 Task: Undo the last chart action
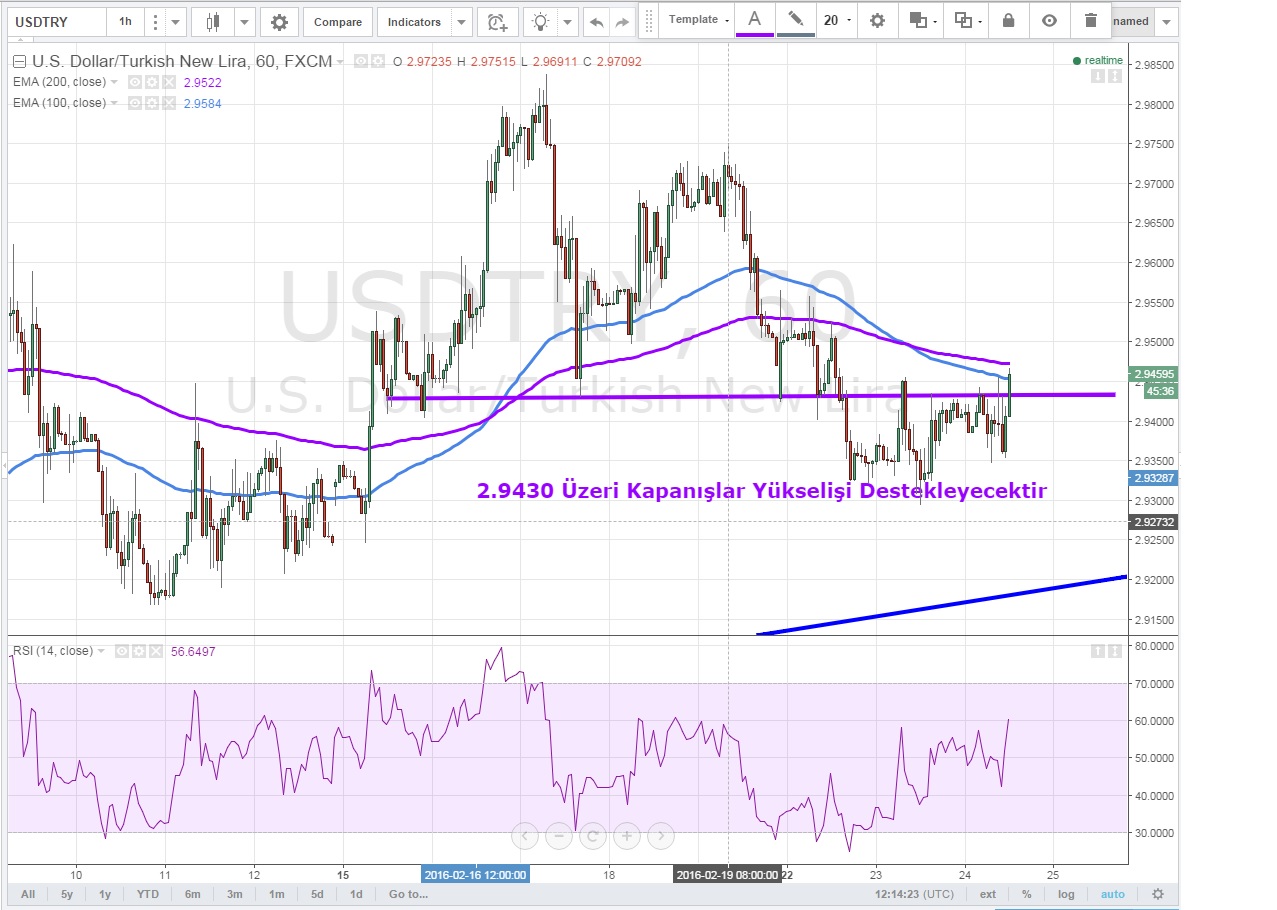tap(597, 22)
